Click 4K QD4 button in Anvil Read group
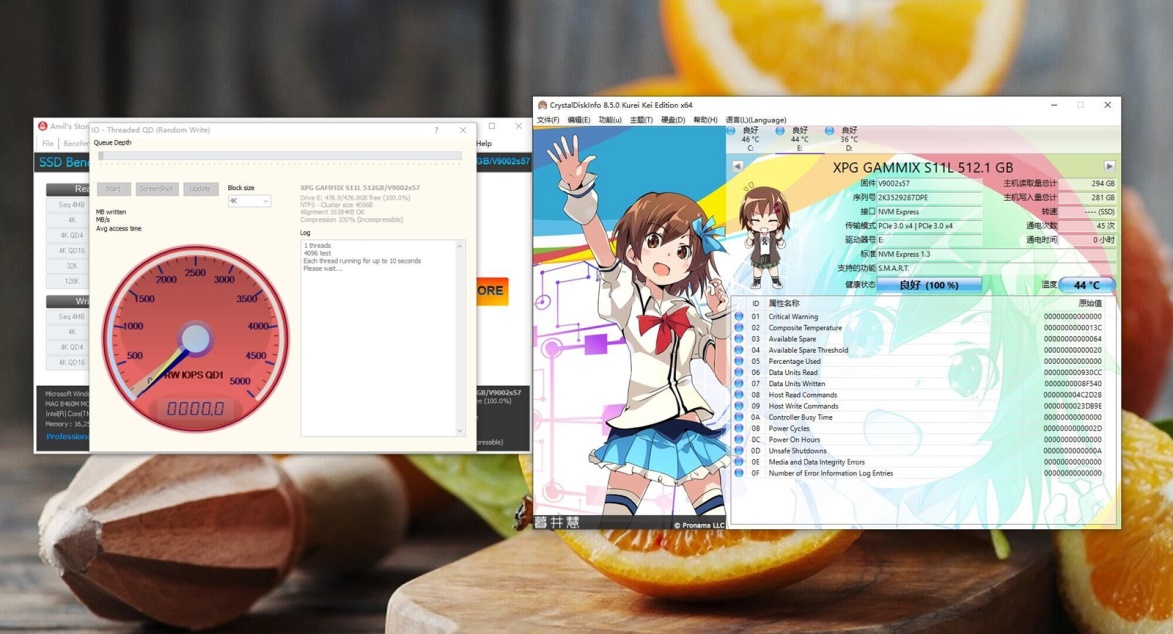Screen dimensions: 1173x634 click(x=68, y=235)
